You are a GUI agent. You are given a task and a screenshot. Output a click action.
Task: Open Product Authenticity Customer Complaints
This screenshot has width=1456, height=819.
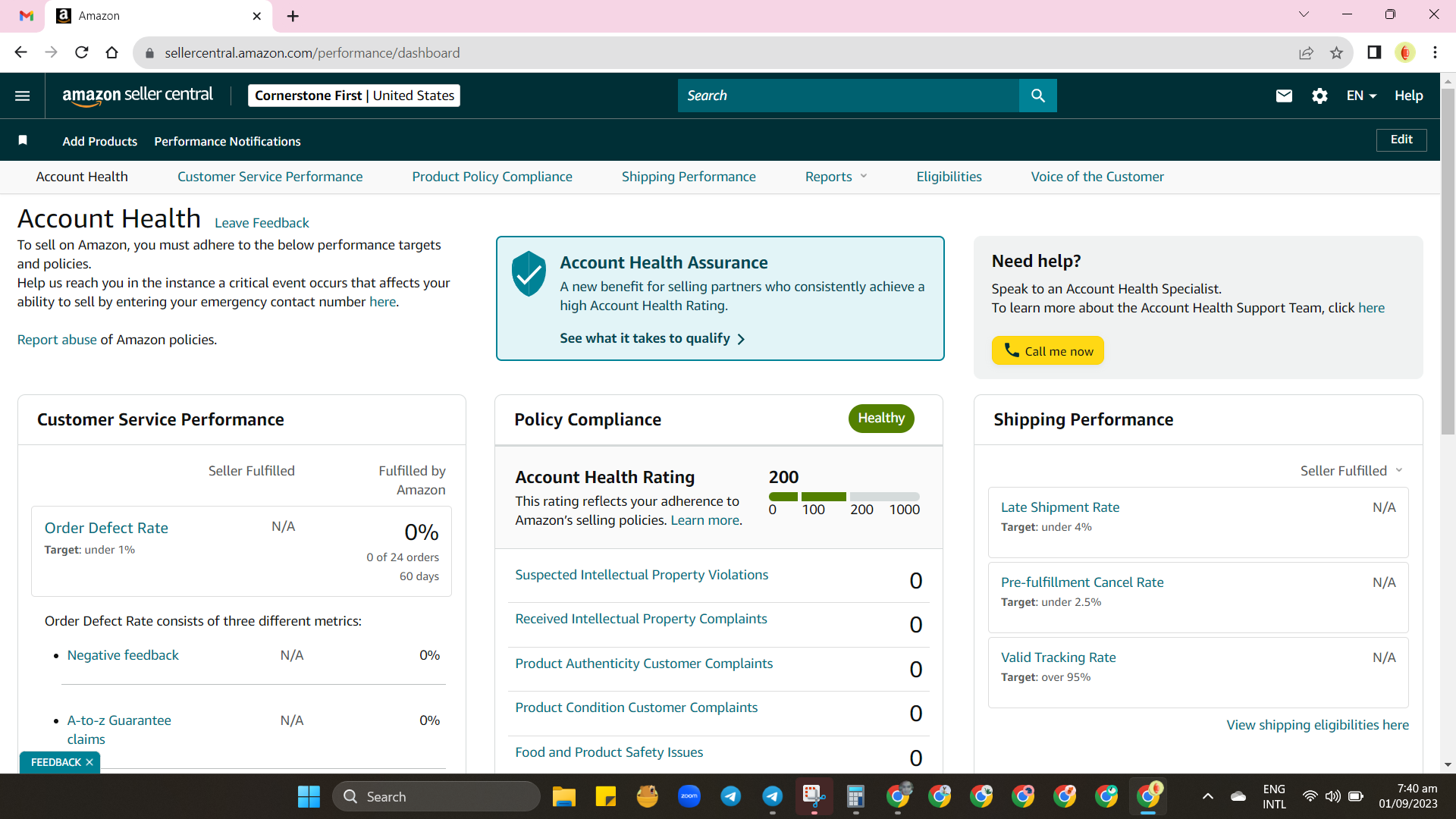tap(644, 664)
